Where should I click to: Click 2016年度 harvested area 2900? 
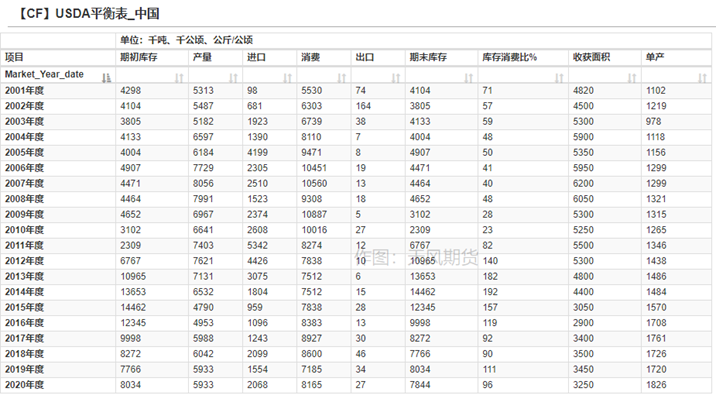(x=584, y=323)
